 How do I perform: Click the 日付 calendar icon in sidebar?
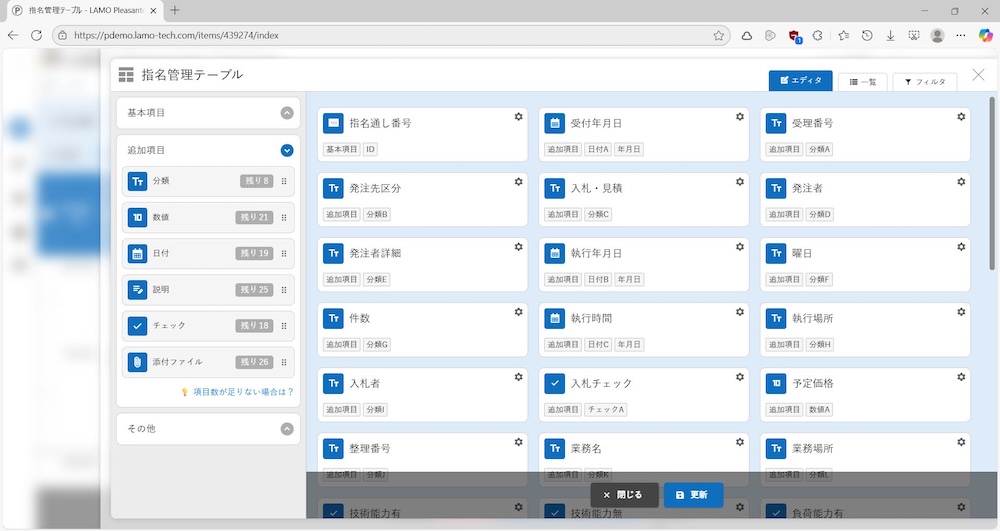click(138, 254)
